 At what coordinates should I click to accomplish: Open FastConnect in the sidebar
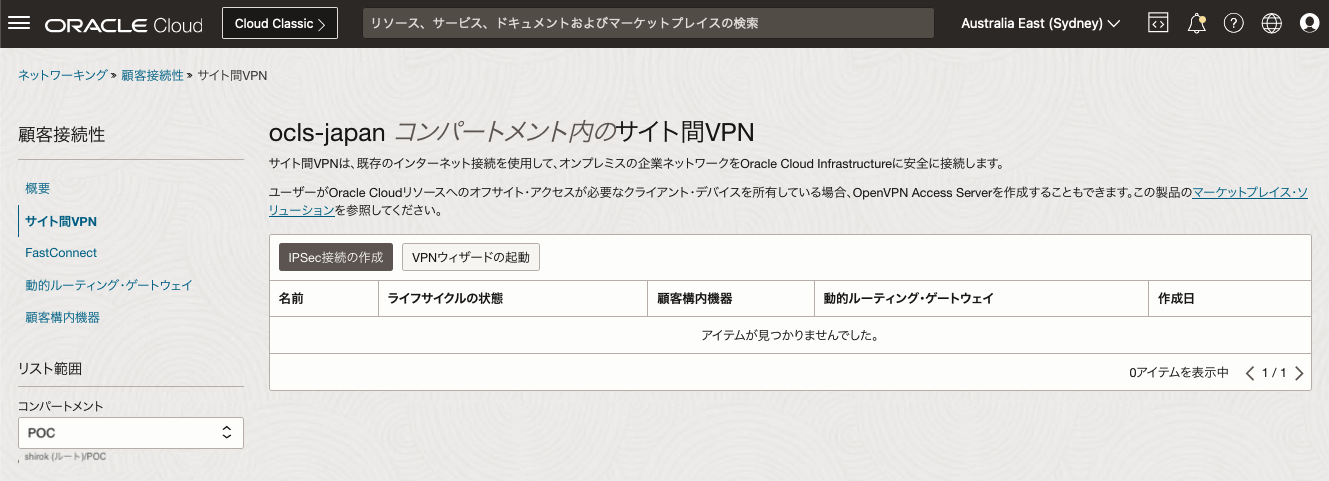[x=61, y=253]
